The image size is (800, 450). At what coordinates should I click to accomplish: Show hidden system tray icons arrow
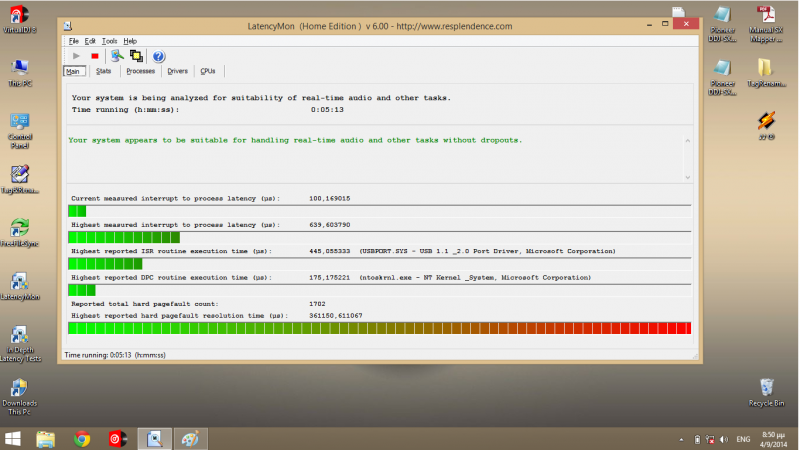tap(681, 439)
